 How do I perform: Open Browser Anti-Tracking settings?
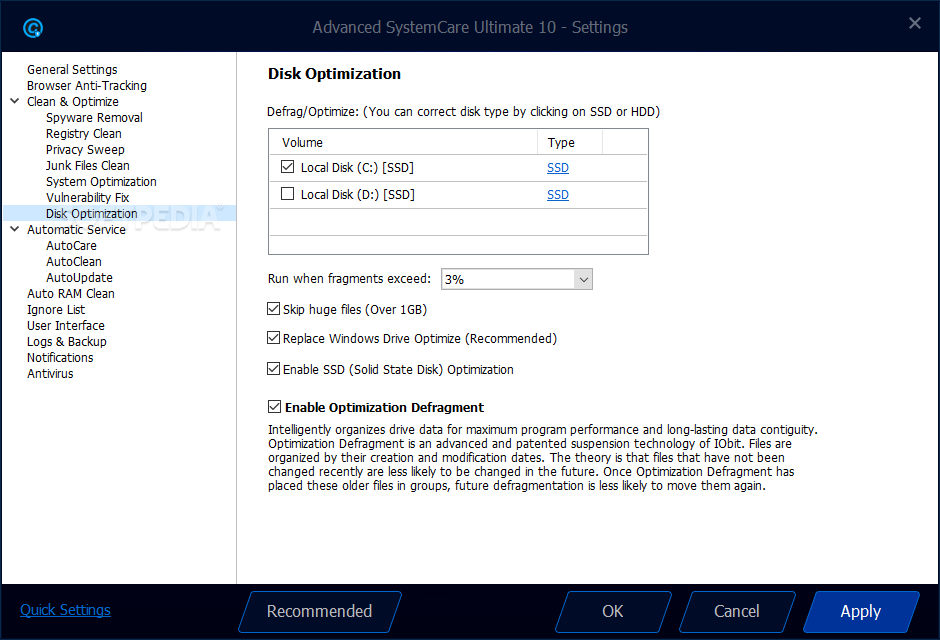87,86
